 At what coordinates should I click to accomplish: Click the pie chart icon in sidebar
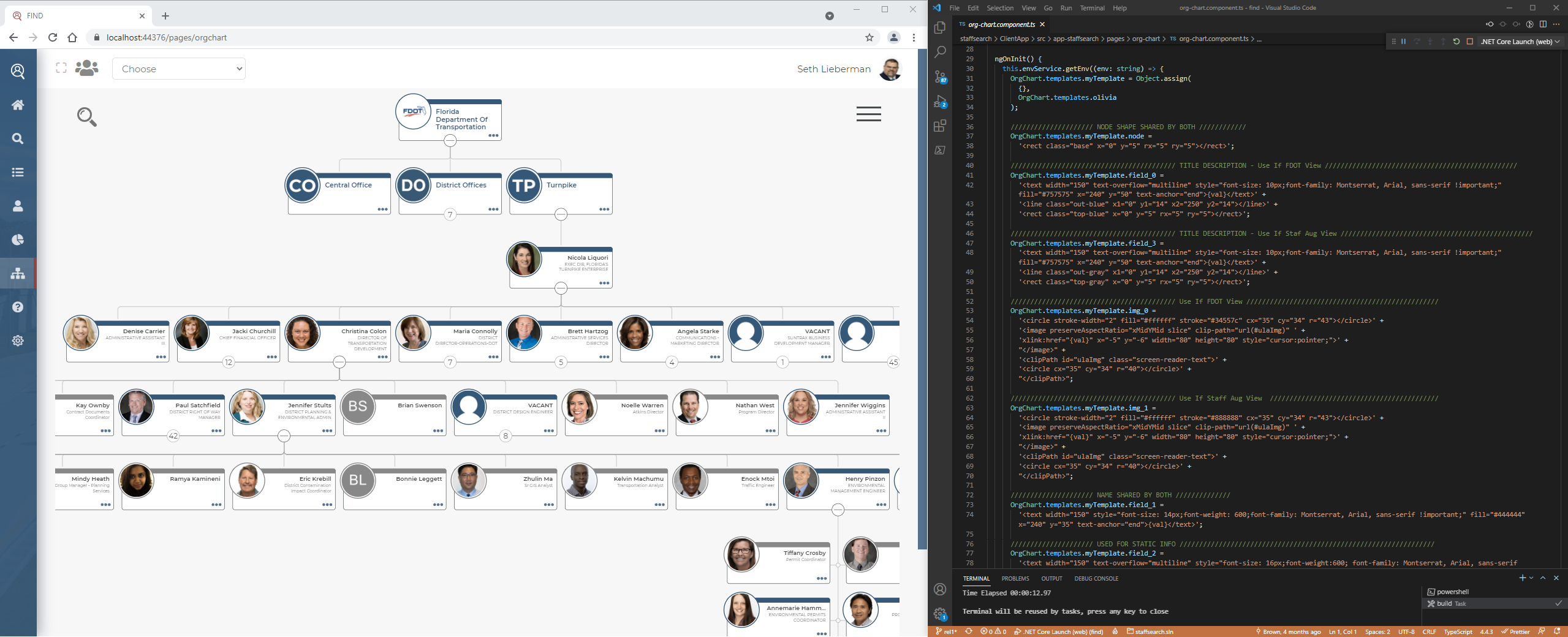(18, 239)
